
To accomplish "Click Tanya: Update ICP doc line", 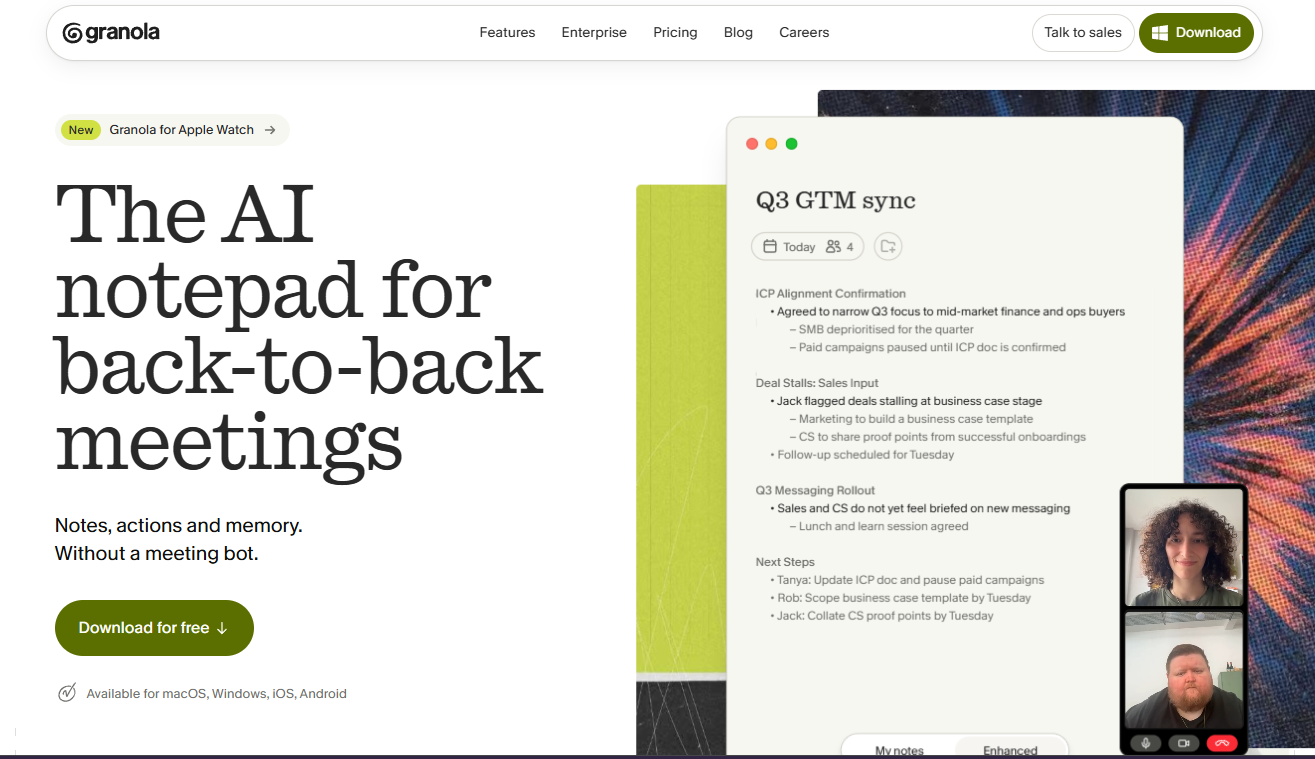I will point(907,580).
